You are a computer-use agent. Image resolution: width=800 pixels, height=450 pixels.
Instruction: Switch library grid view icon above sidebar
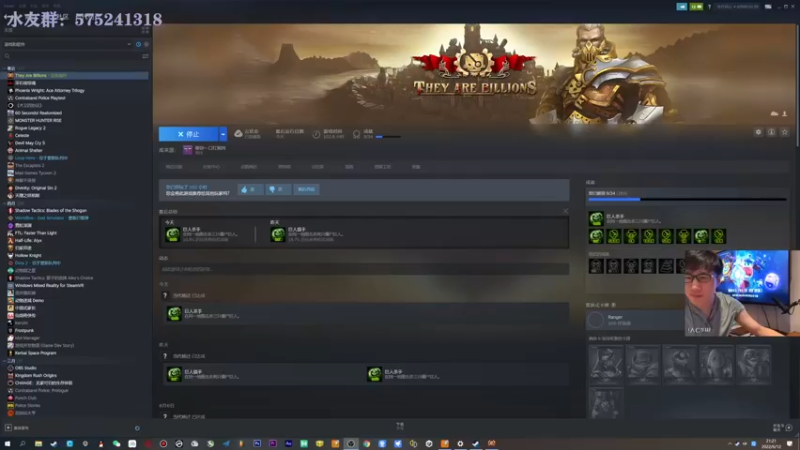(x=145, y=31)
